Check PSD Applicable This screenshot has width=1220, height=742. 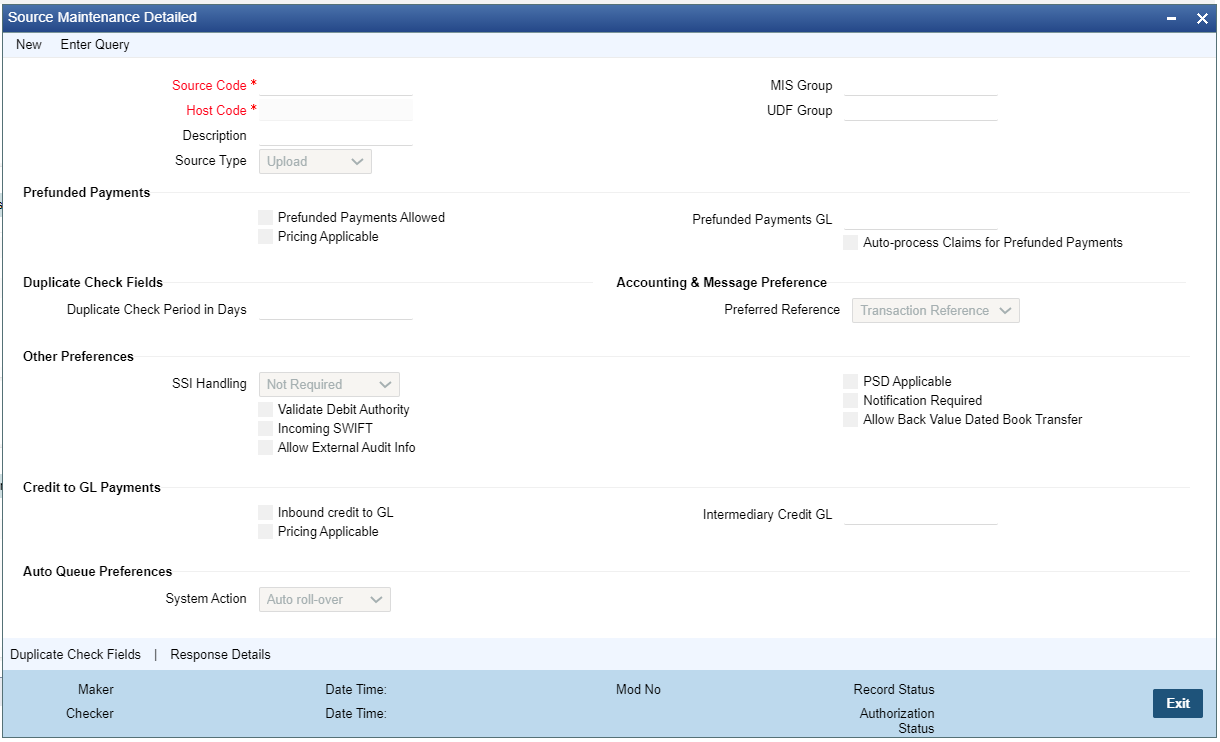pos(850,381)
